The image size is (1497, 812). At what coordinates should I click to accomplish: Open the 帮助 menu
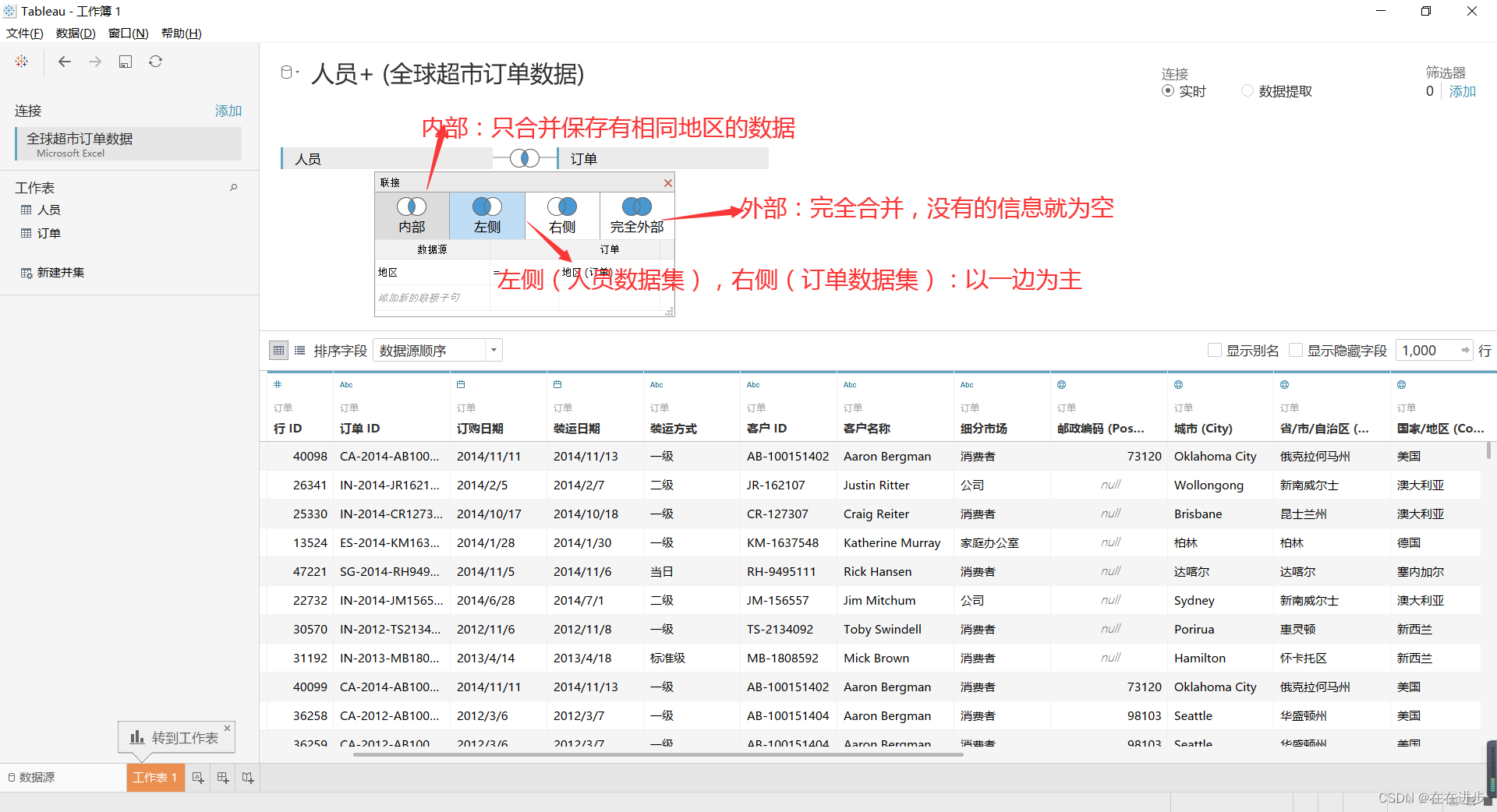tap(181, 34)
